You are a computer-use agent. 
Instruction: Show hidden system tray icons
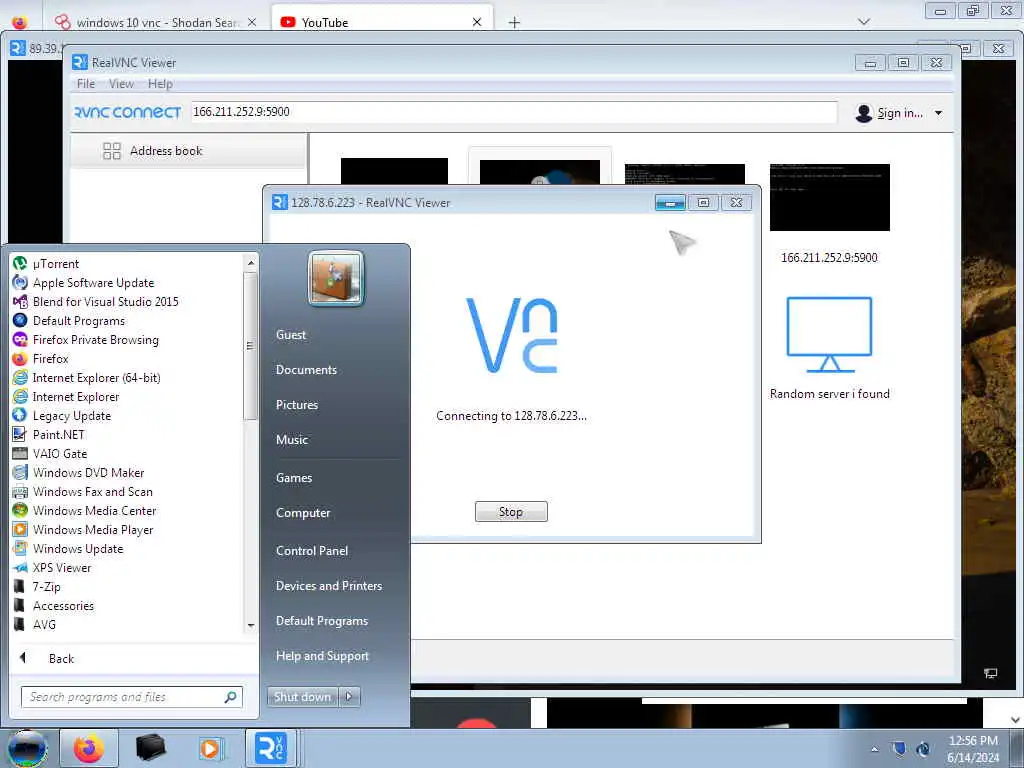874,749
